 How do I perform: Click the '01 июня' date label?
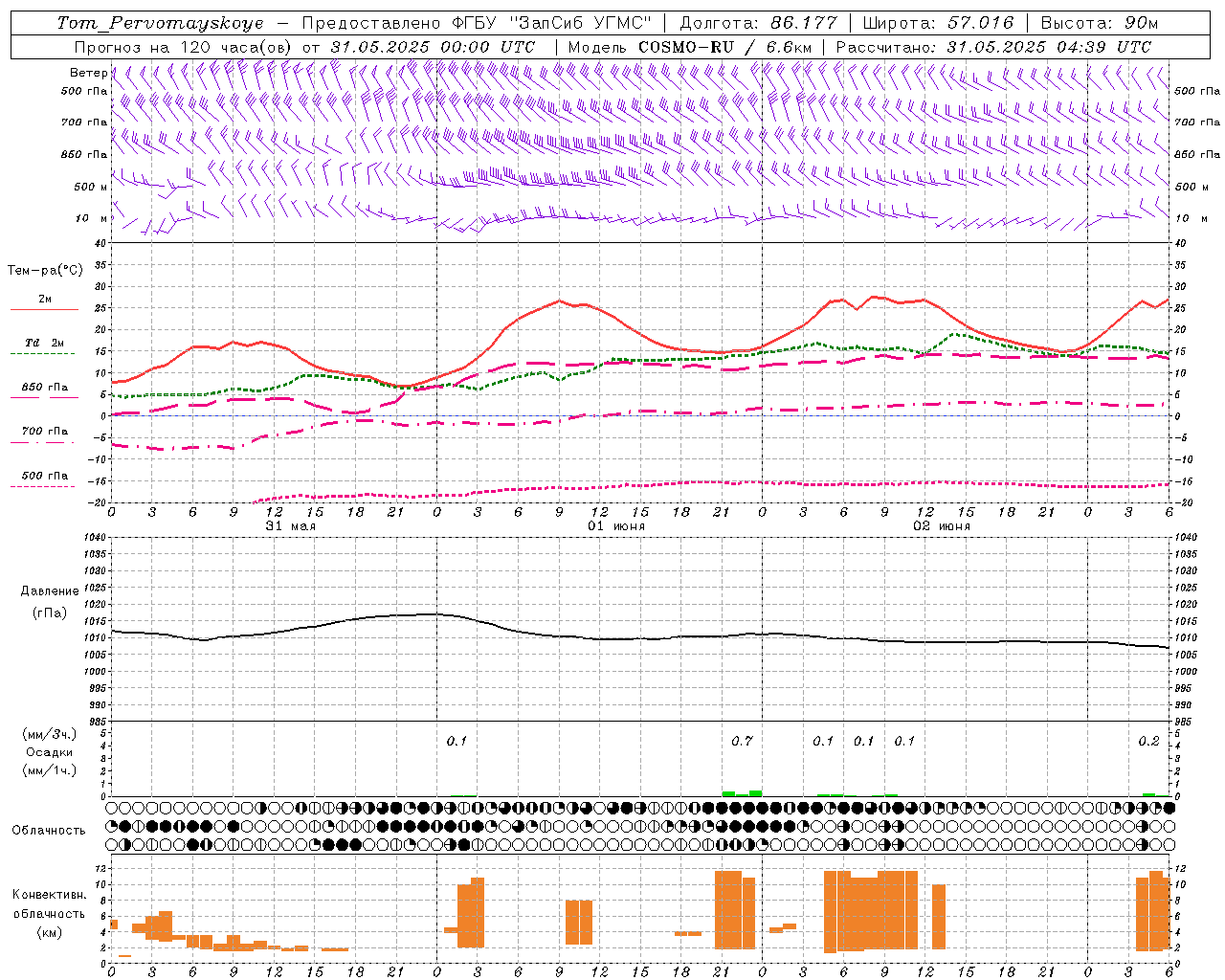click(616, 526)
